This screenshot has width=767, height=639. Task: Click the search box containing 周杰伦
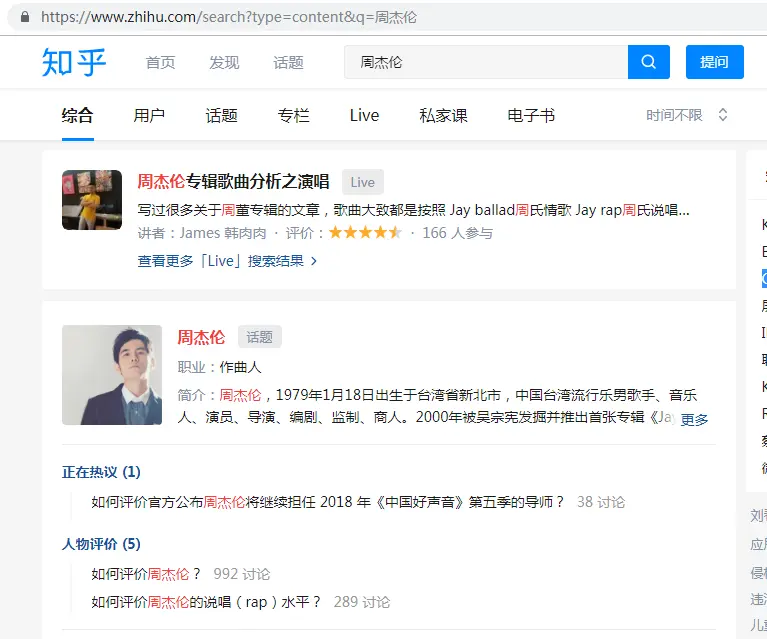tap(486, 62)
